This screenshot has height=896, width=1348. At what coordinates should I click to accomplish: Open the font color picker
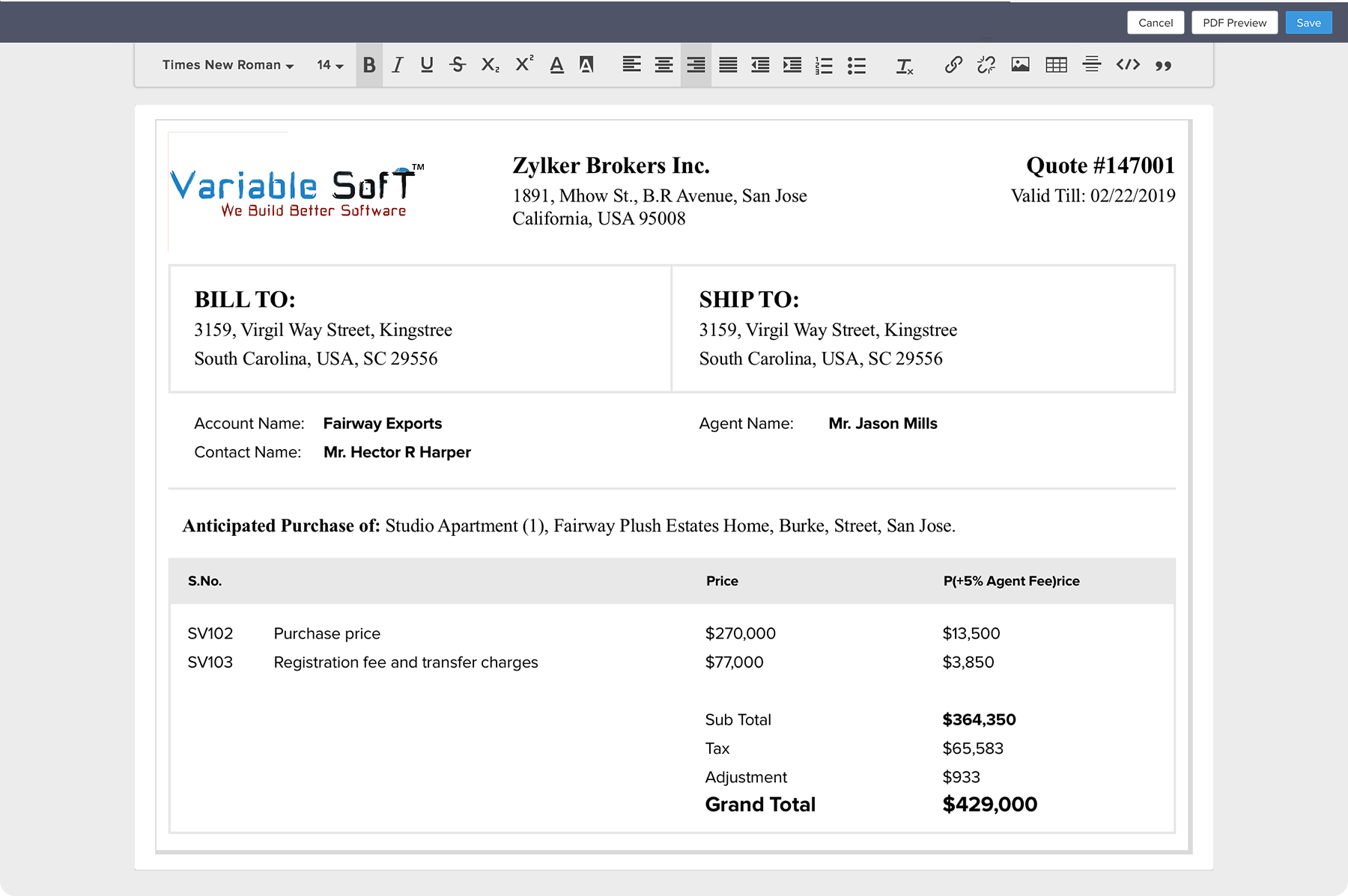tap(556, 65)
